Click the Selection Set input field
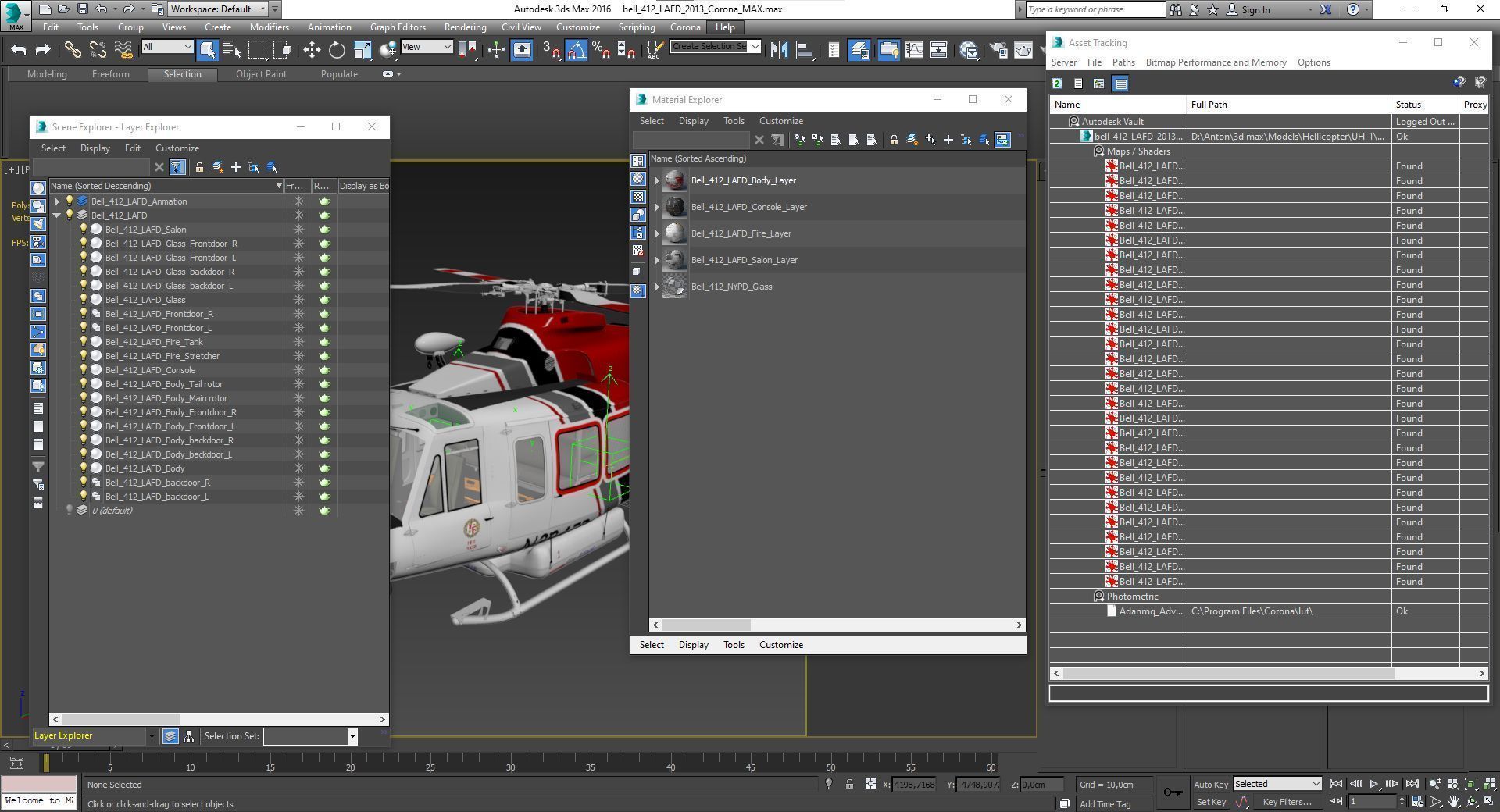1500x812 pixels. (305, 736)
